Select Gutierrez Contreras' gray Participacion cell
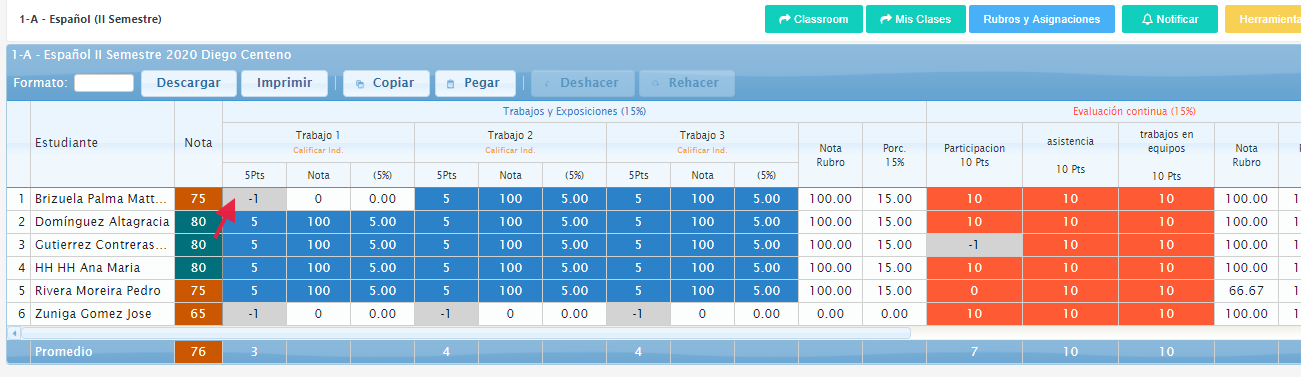This screenshot has width=1301, height=377. pos(974,245)
